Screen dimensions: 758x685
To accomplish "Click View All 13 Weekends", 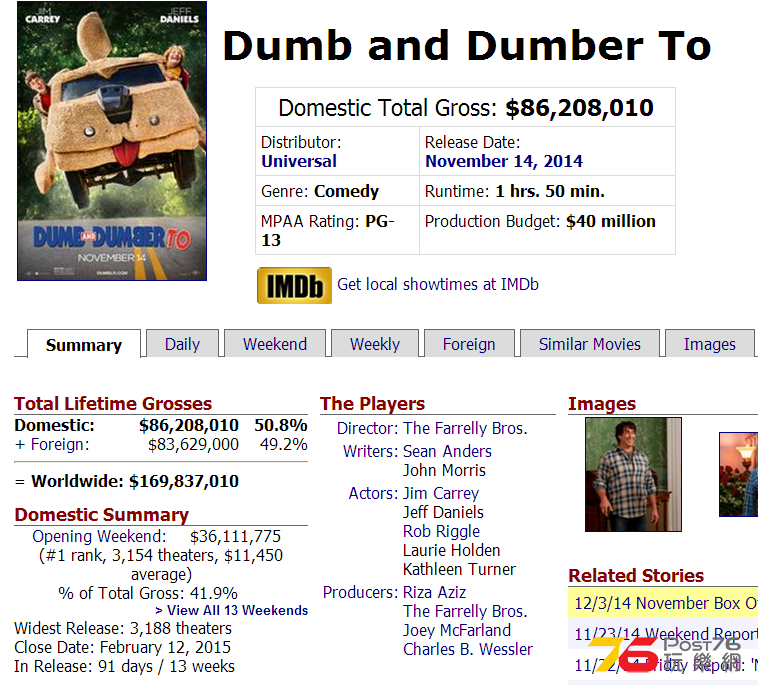I will pos(232,611).
